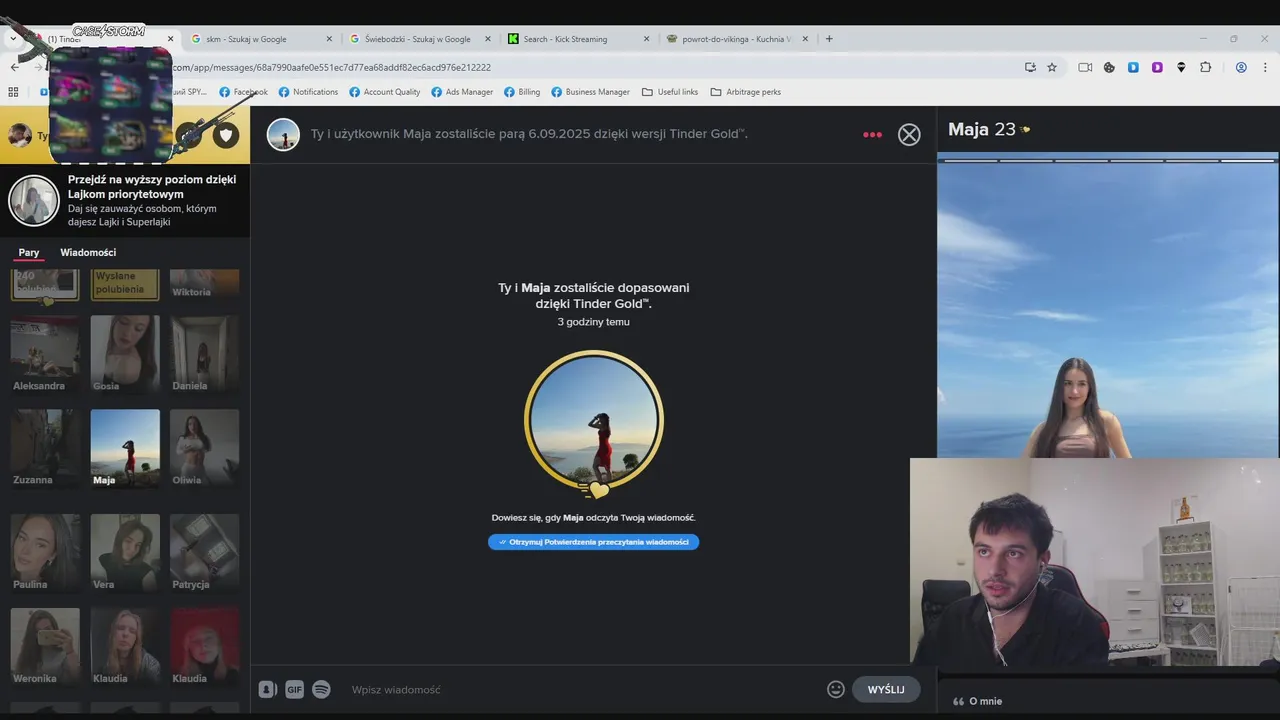This screenshot has height=720, width=1280.
Task: Expand Arbitrage perks bookmark folder
Action: pos(745,92)
